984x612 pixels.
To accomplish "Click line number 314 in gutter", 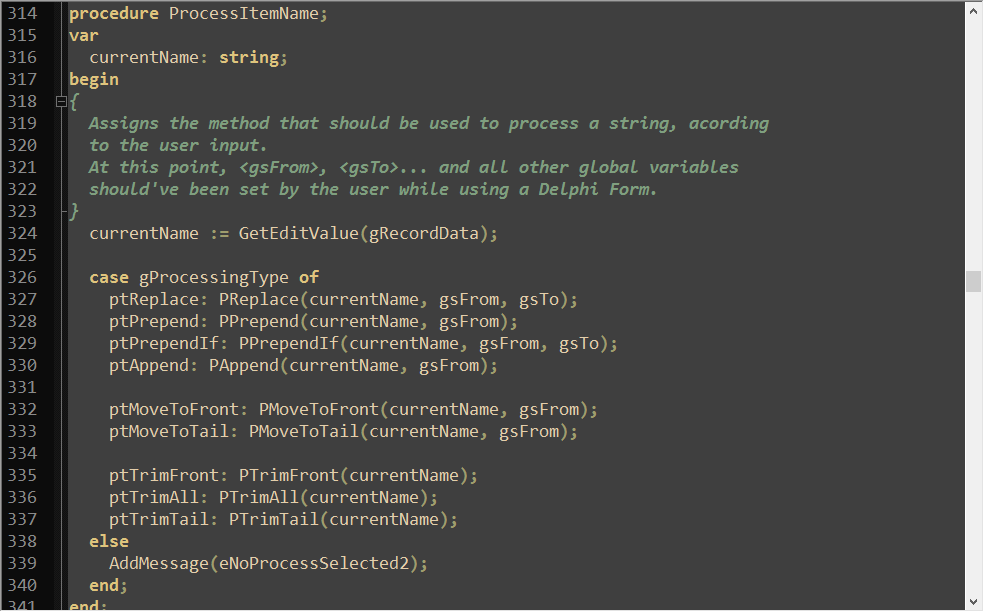I will (x=21, y=13).
